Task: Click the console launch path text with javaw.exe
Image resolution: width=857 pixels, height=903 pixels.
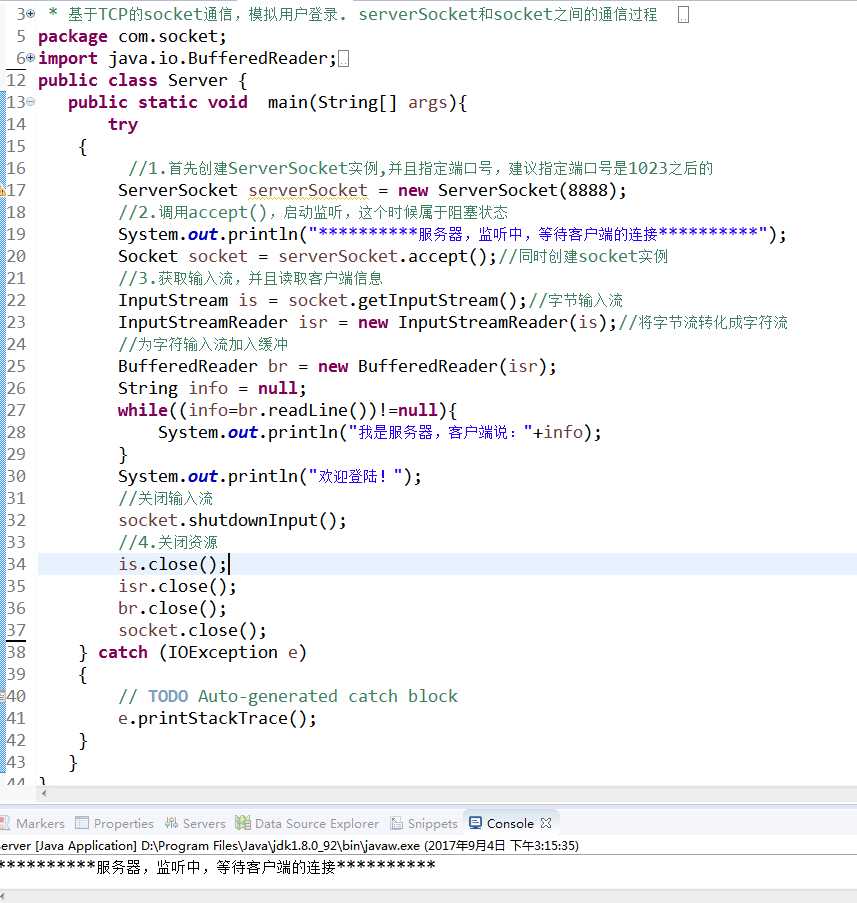Action: point(290,845)
